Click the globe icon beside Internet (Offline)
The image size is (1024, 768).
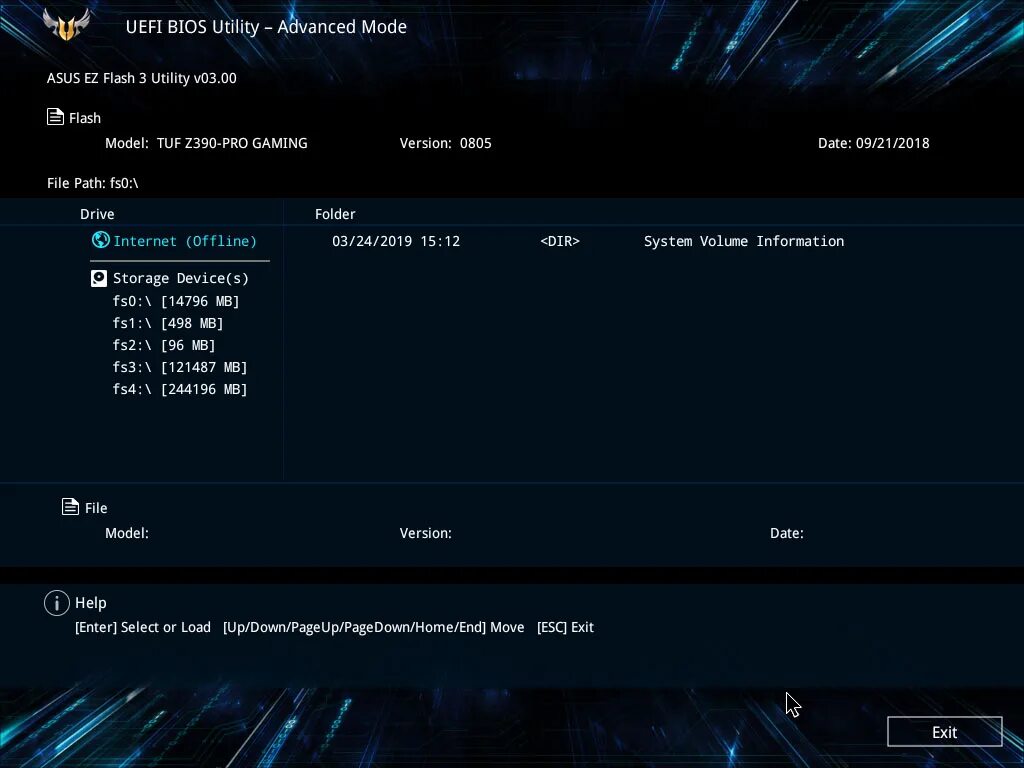pyautogui.click(x=101, y=240)
